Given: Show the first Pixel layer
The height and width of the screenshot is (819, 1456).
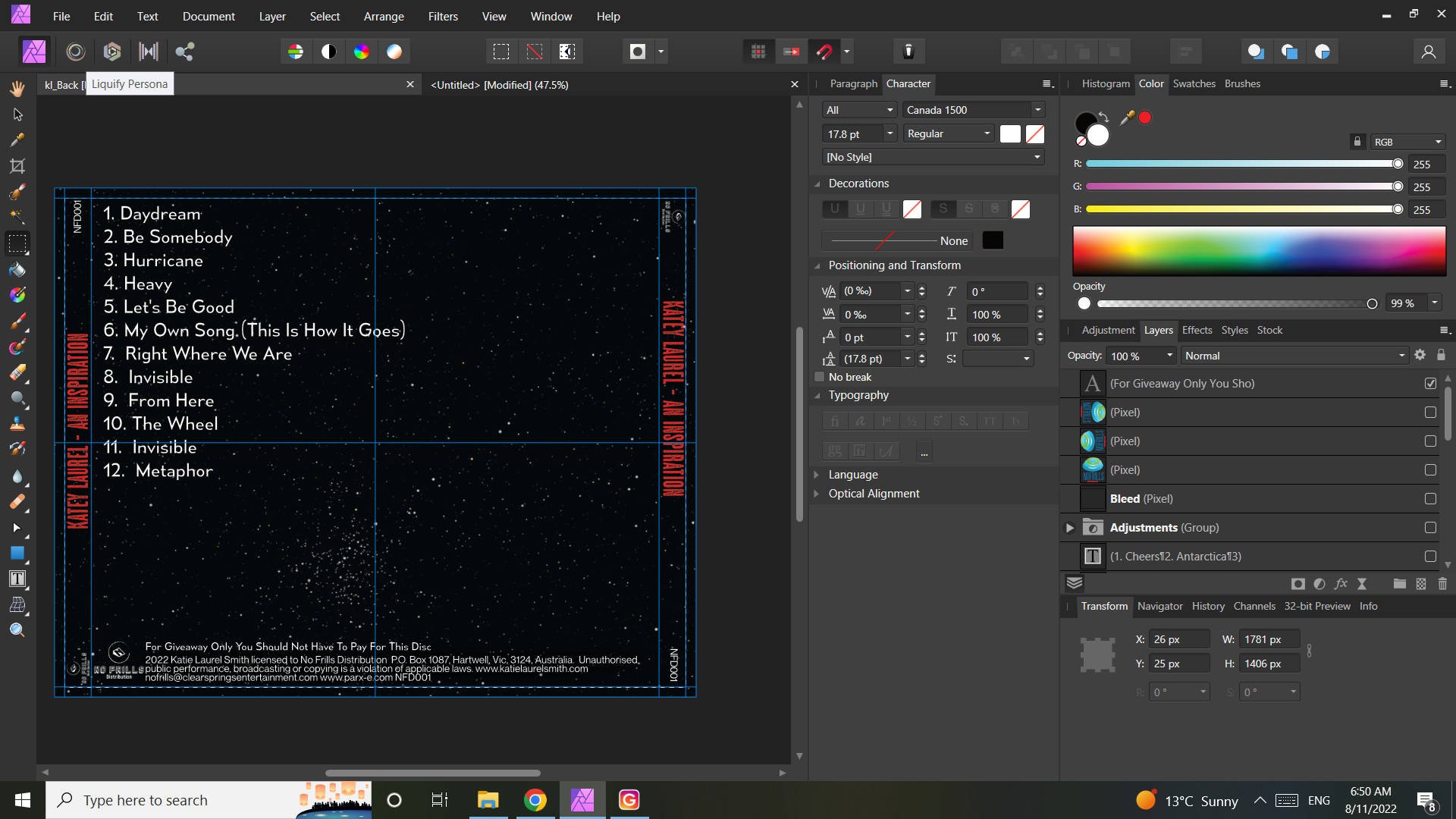Looking at the screenshot, I should click(x=1430, y=413).
